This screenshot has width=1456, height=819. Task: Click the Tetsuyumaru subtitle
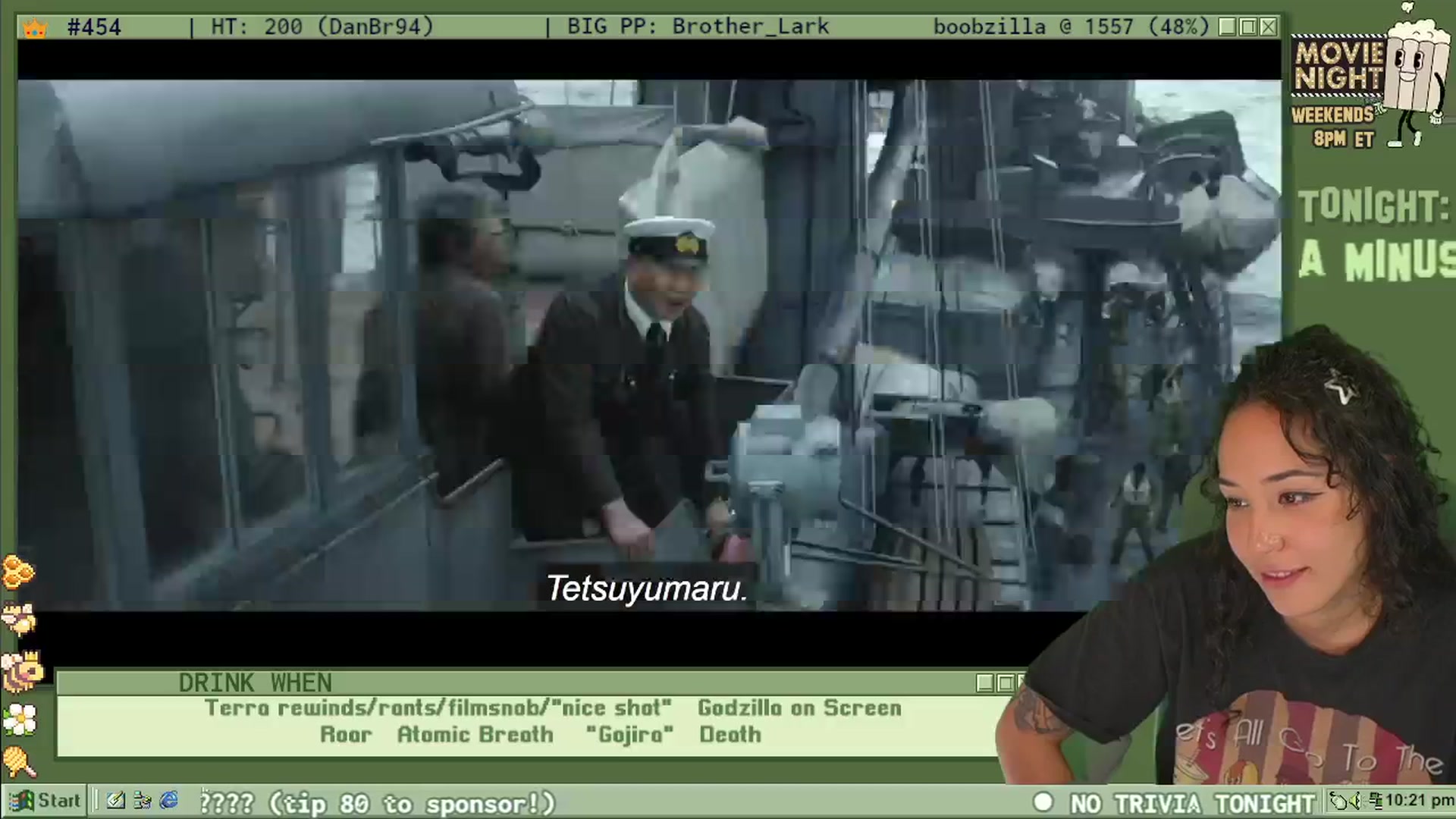coord(648,589)
